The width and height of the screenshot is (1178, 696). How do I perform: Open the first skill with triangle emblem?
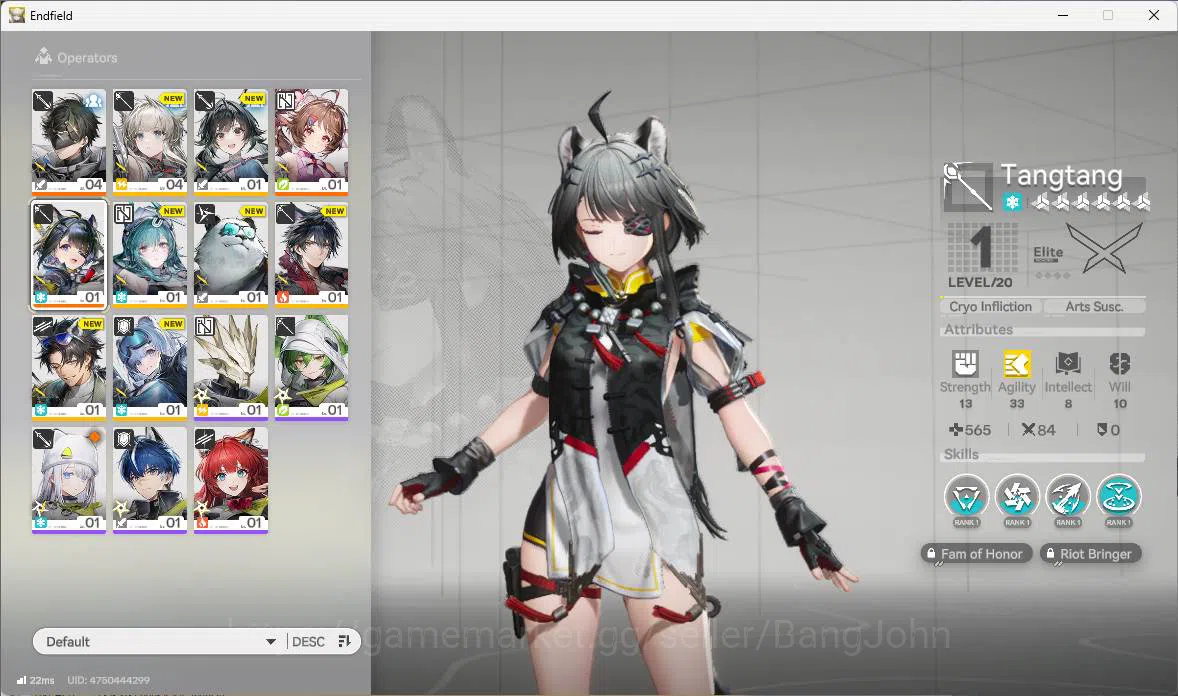tap(966, 498)
